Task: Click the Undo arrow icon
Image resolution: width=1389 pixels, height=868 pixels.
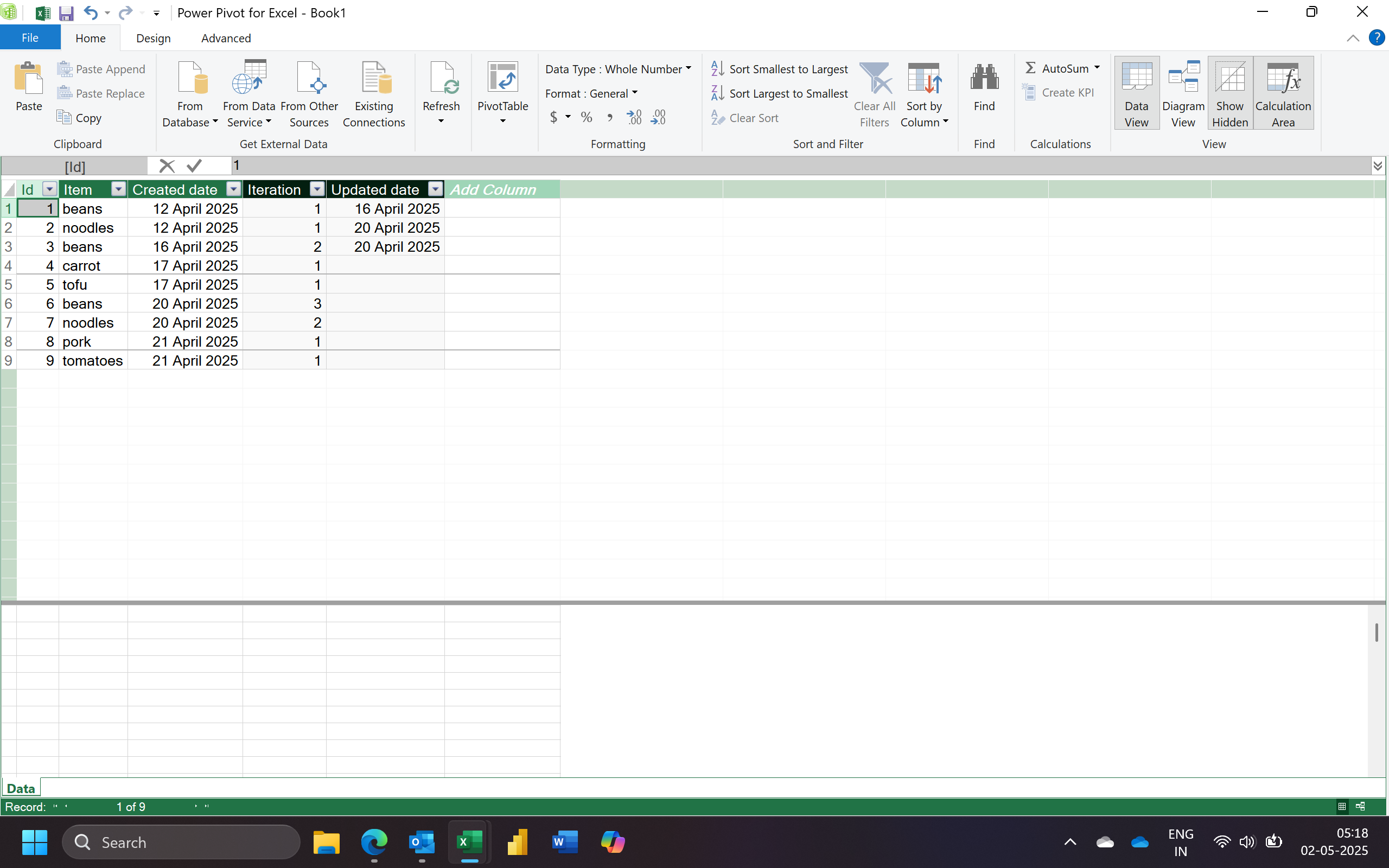Action: coord(90,12)
